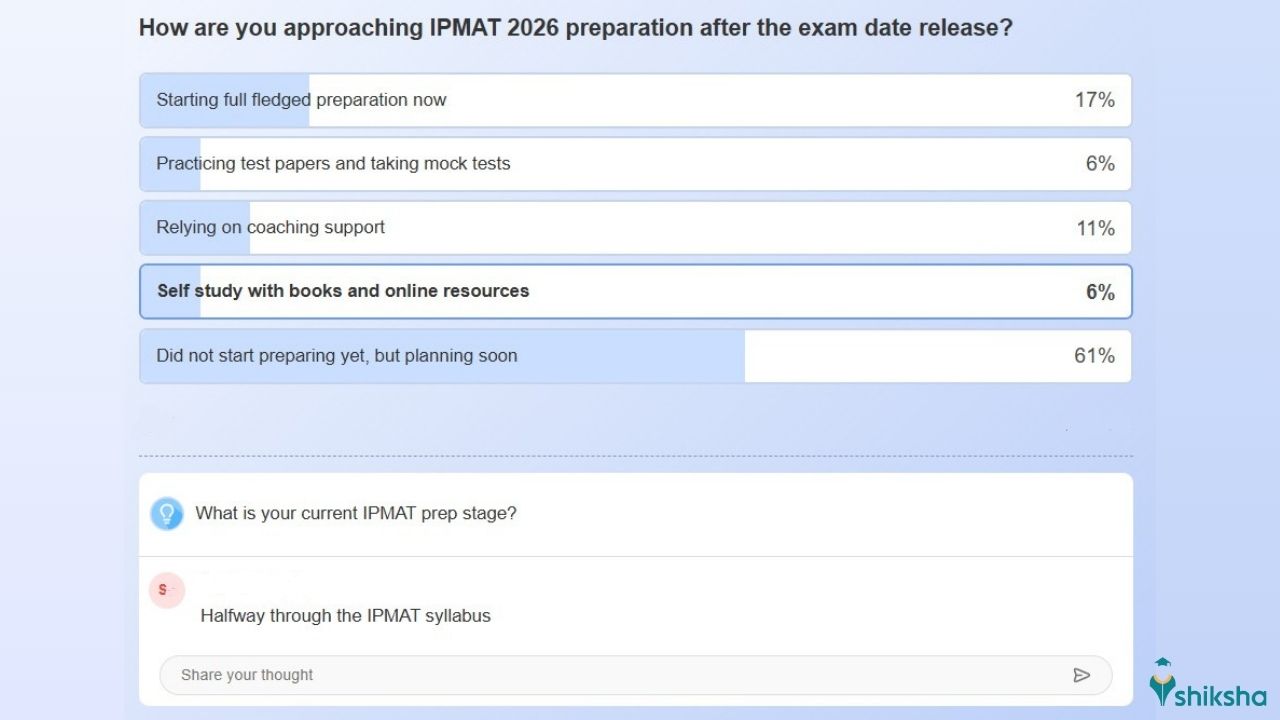Open the 'Halfway through the IPMAT syllabus' comment
This screenshot has width=1280, height=720.
click(x=345, y=616)
